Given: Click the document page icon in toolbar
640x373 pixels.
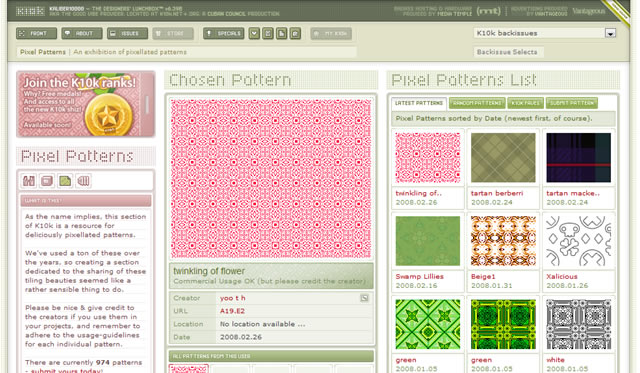Looking at the screenshot, I should coord(282,33).
